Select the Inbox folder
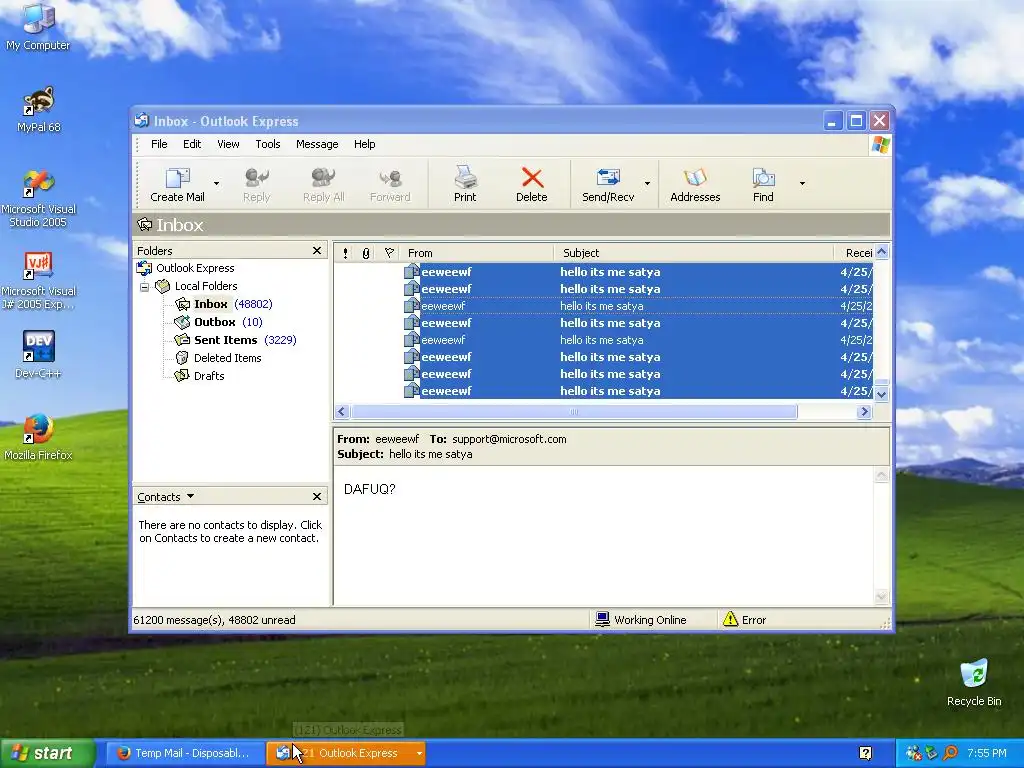 pos(210,304)
